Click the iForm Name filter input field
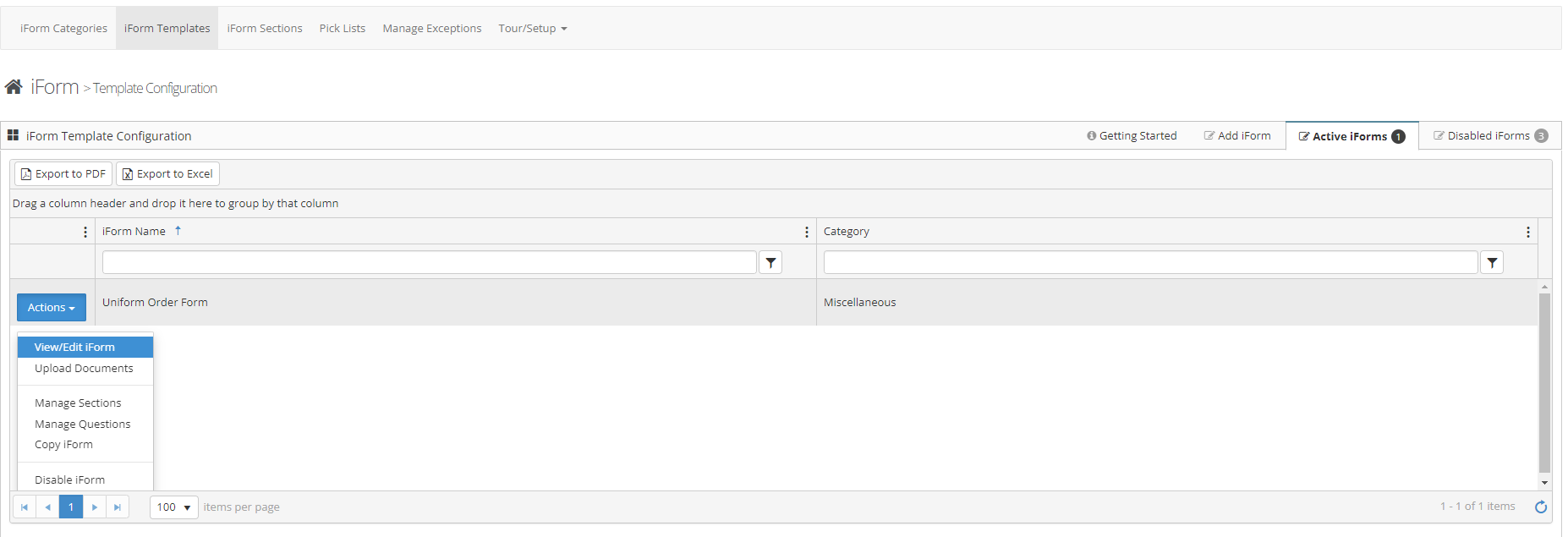 428,262
